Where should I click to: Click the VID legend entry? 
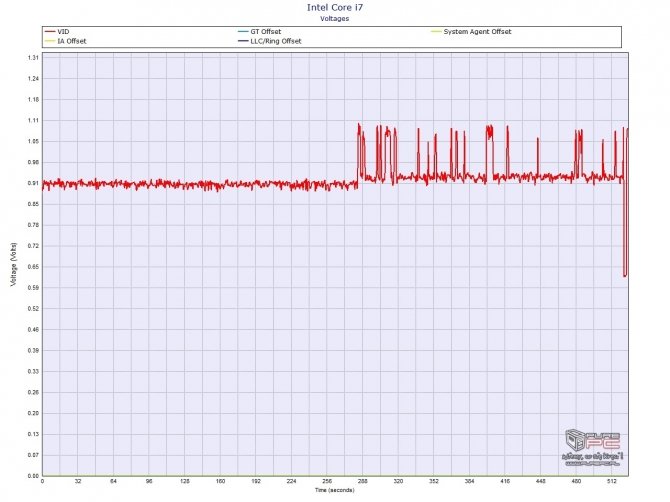[x=57, y=32]
